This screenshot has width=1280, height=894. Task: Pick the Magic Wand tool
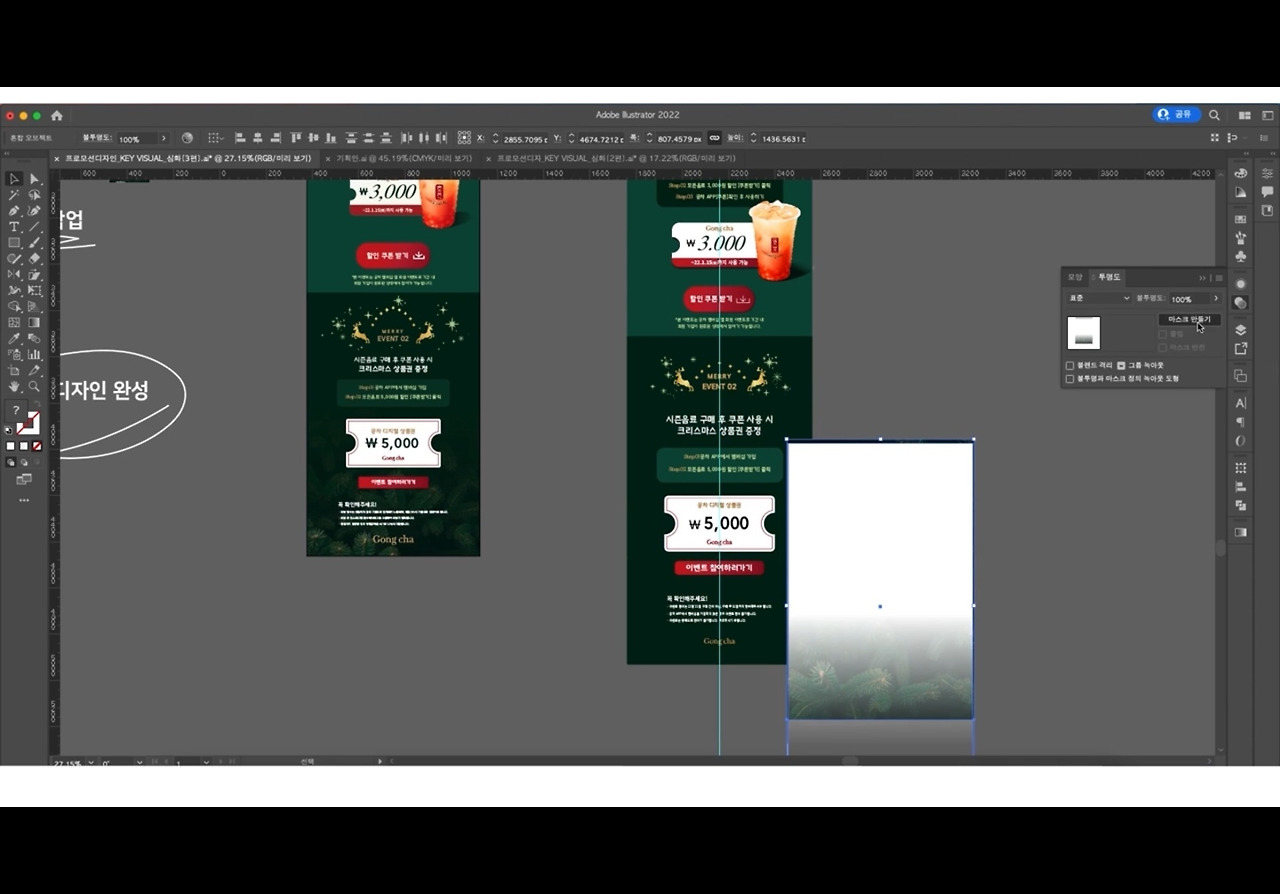pyautogui.click(x=15, y=195)
